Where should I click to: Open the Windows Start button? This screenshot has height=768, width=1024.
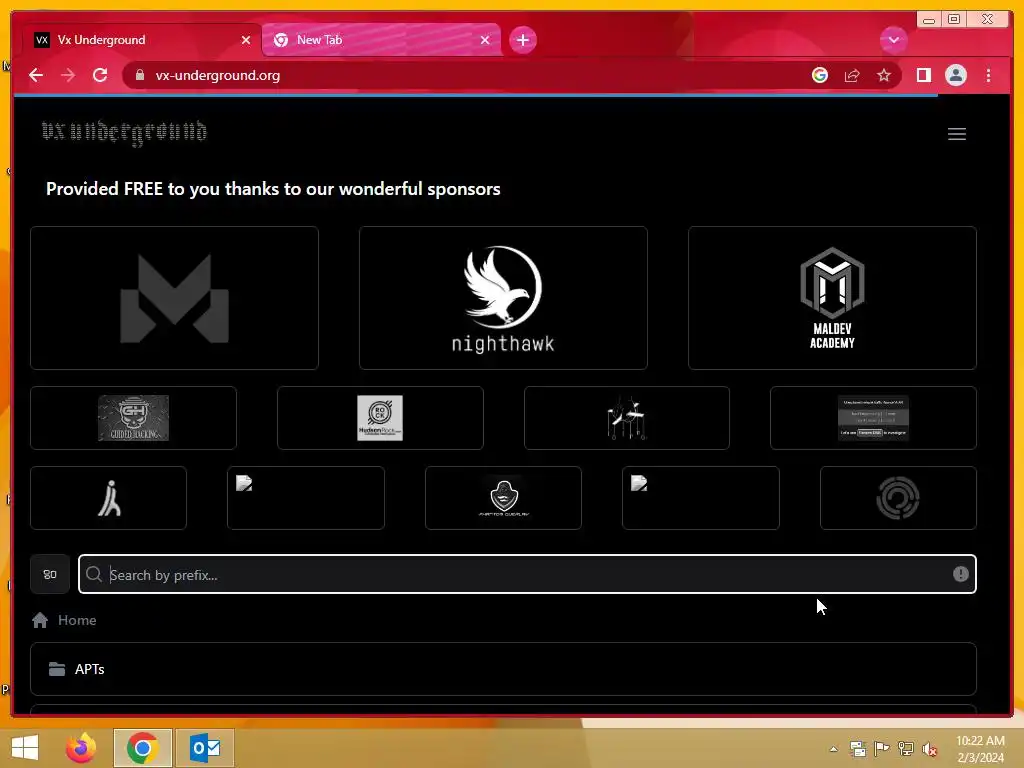25,748
